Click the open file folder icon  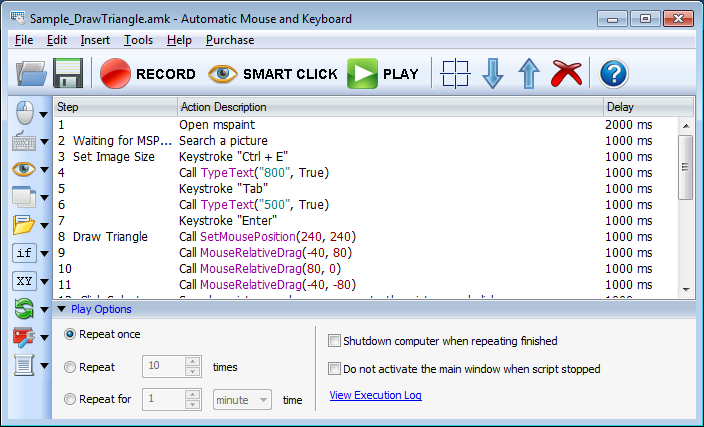pyautogui.click(x=31, y=74)
